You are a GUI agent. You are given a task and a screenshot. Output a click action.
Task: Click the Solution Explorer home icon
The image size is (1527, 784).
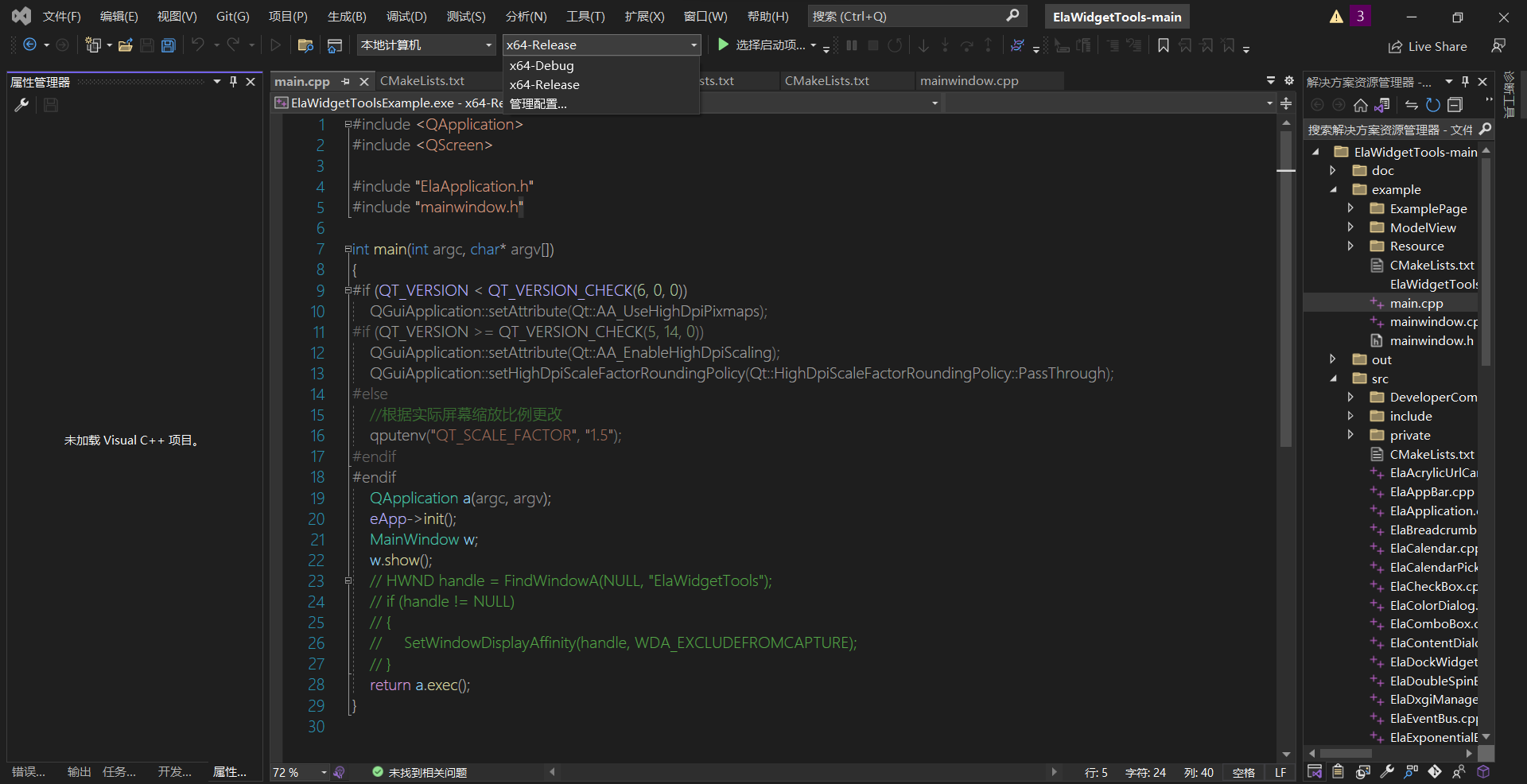[x=1360, y=105]
